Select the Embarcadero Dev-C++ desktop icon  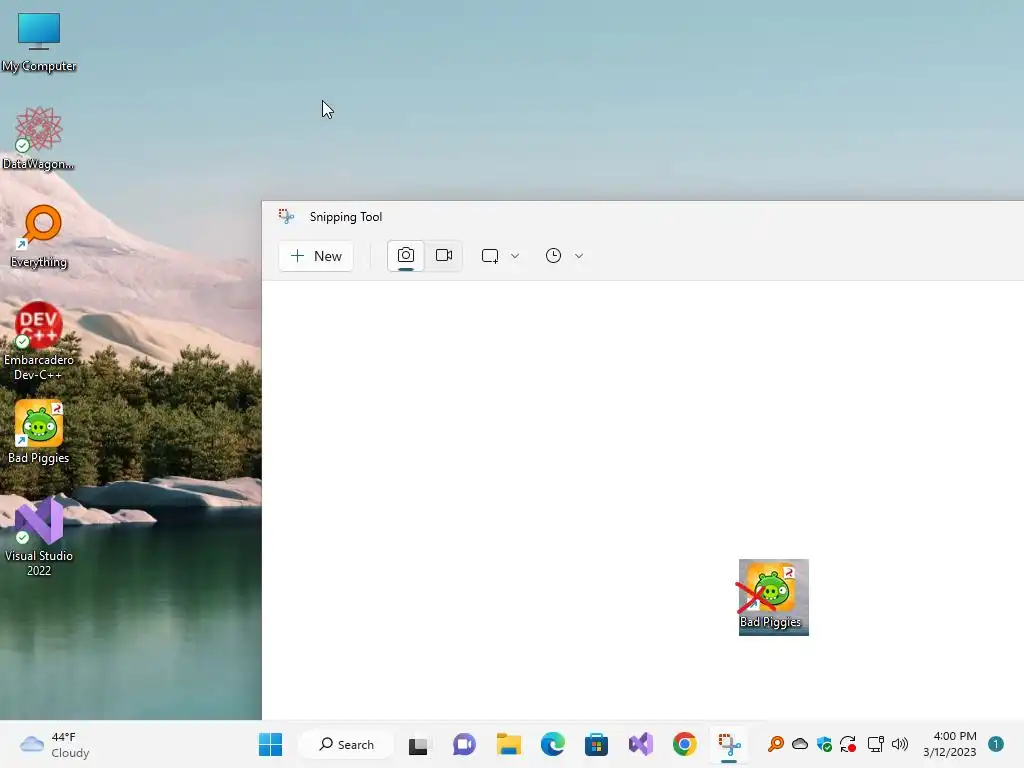pyautogui.click(x=39, y=341)
